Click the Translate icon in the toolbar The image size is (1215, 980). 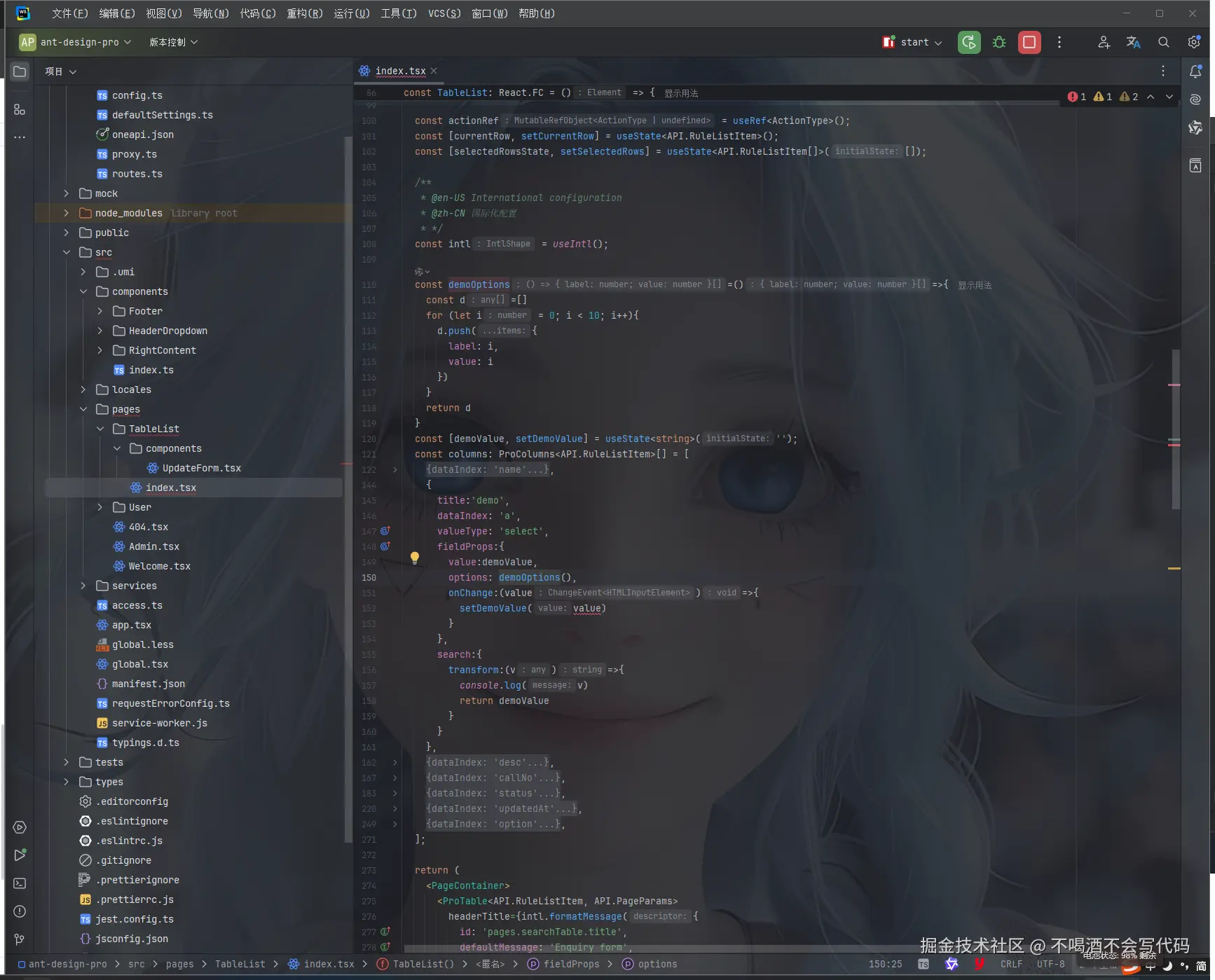(x=1133, y=42)
